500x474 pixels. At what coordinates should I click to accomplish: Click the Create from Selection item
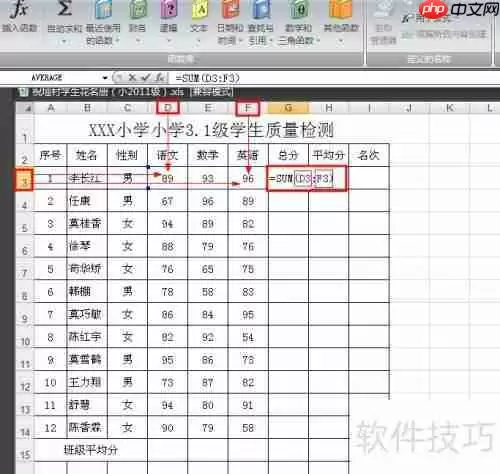pos(444,34)
